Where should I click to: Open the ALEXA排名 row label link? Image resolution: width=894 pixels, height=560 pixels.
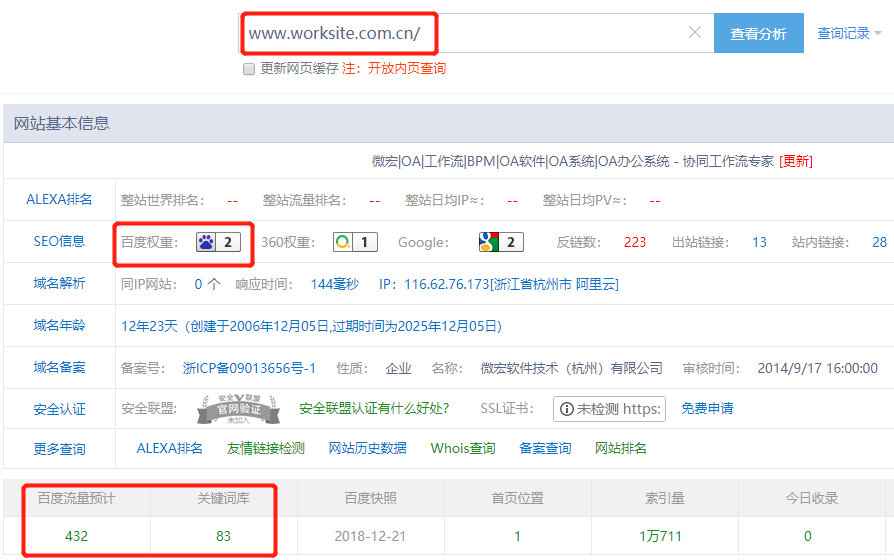59,200
